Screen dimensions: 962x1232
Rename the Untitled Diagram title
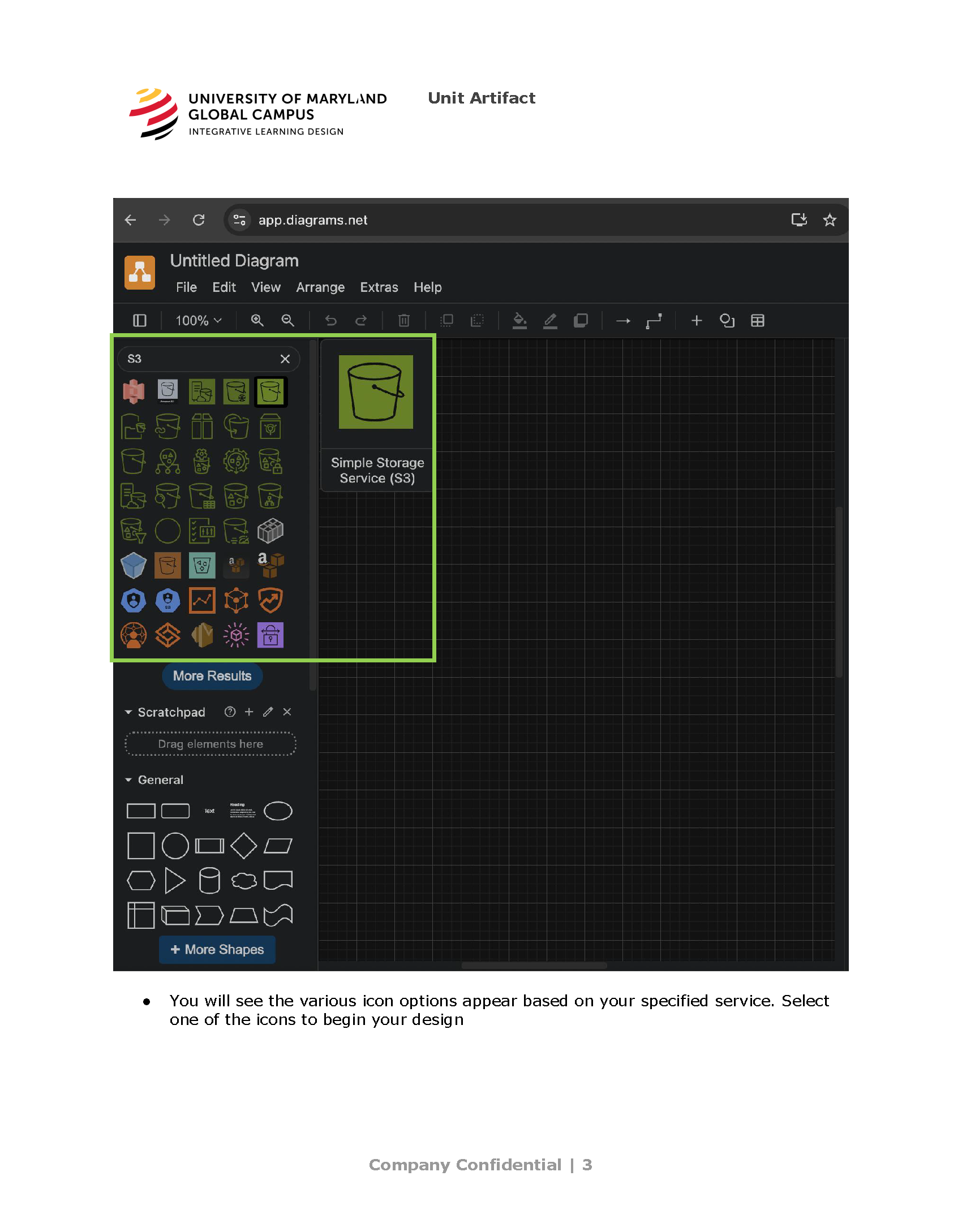(234, 261)
